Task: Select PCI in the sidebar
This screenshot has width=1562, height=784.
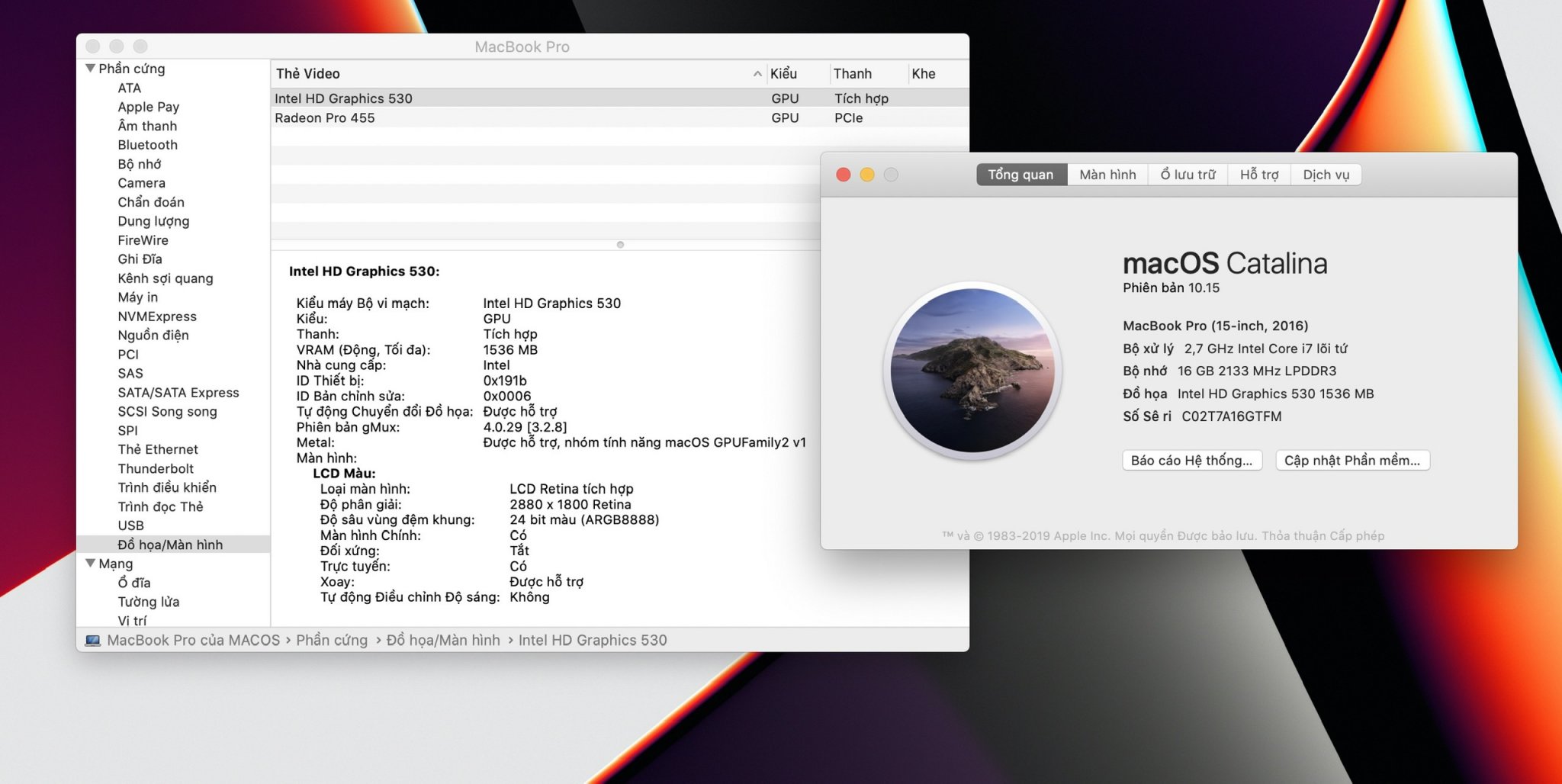Action: coord(128,355)
